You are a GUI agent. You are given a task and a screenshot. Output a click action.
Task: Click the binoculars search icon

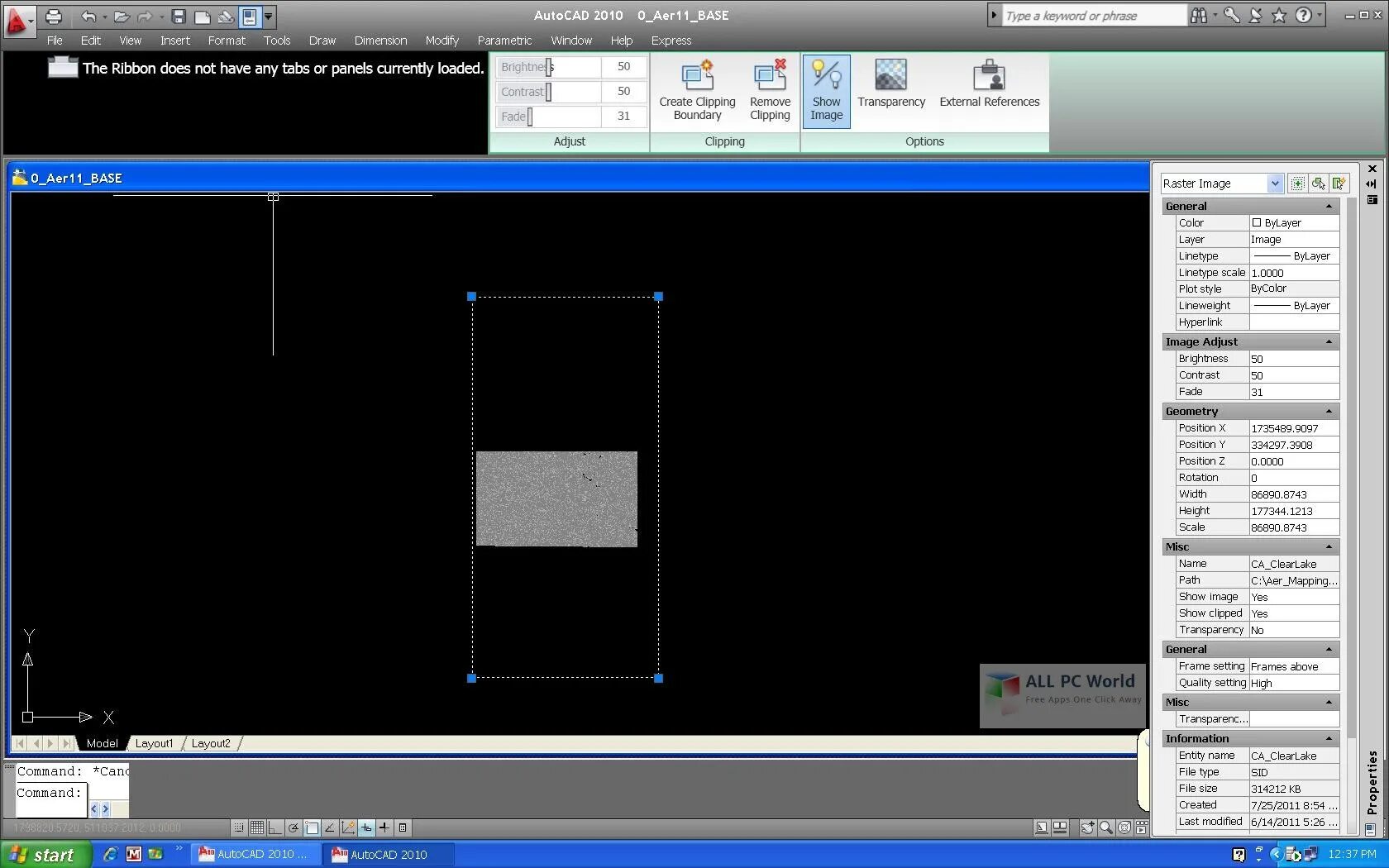(1198, 16)
